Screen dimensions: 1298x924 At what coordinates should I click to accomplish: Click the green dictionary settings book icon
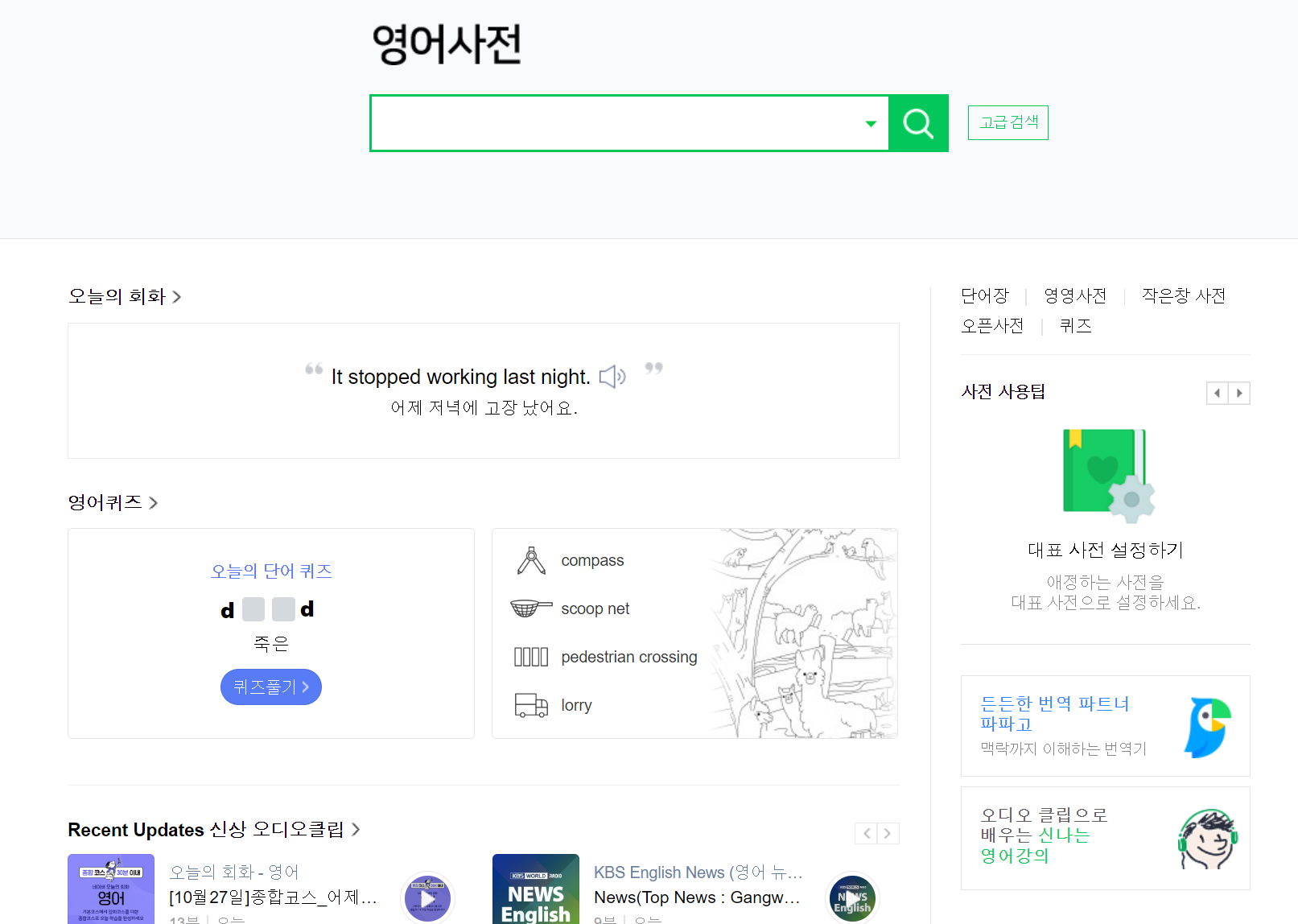click(1108, 476)
